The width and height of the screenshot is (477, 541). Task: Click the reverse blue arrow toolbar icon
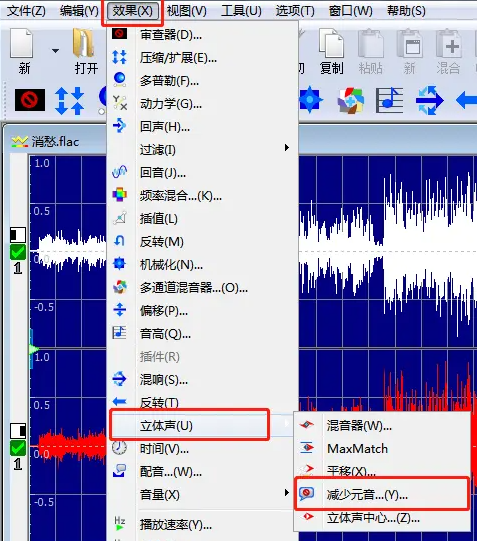(466, 100)
